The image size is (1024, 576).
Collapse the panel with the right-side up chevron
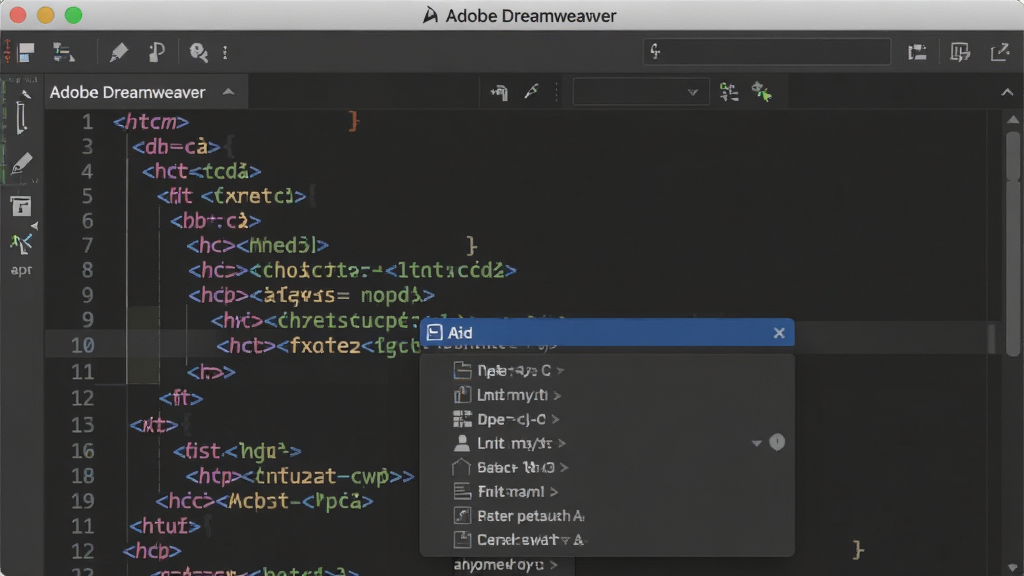(x=1007, y=93)
